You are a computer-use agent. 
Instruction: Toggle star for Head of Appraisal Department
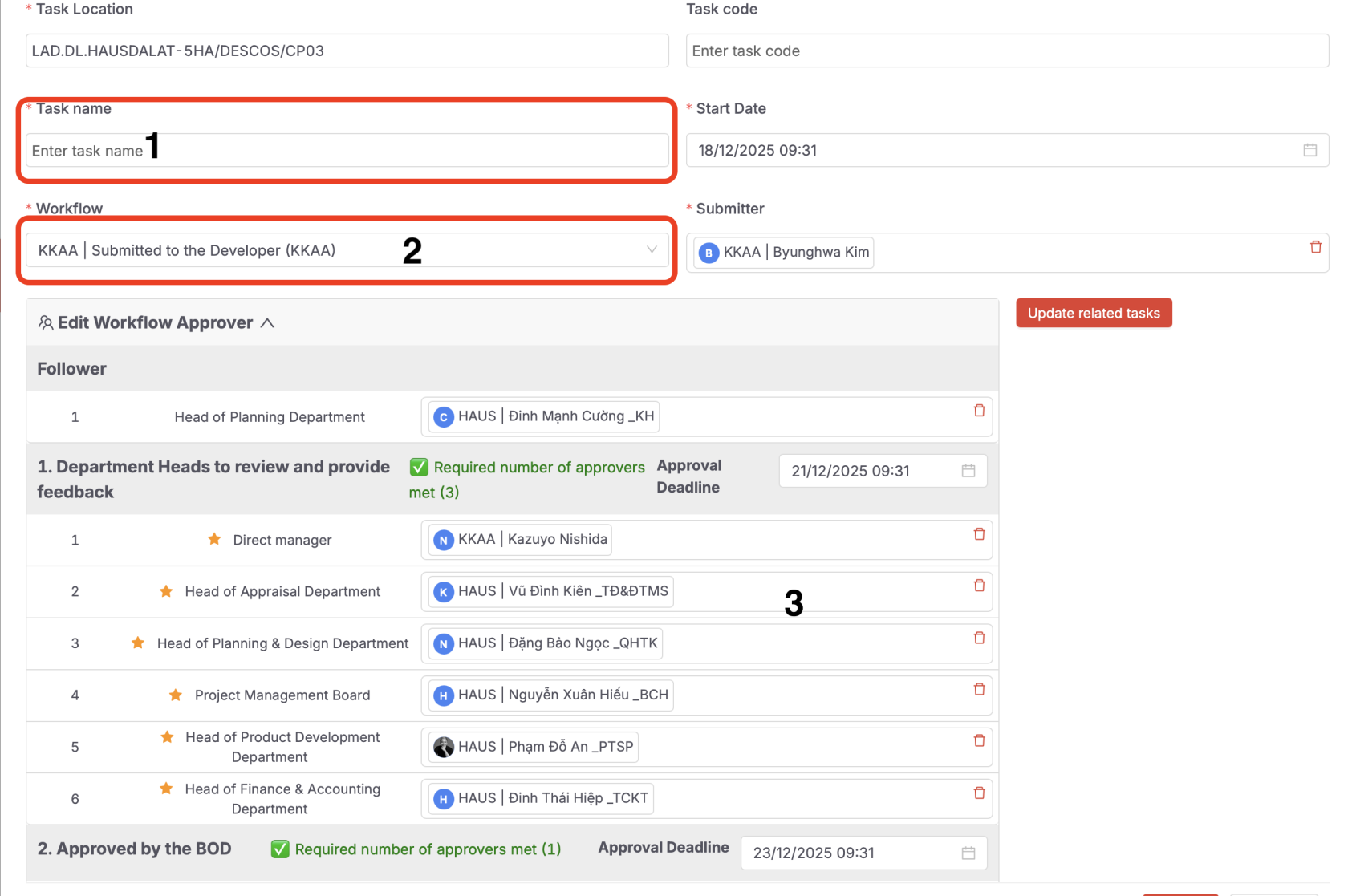pyautogui.click(x=166, y=591)
